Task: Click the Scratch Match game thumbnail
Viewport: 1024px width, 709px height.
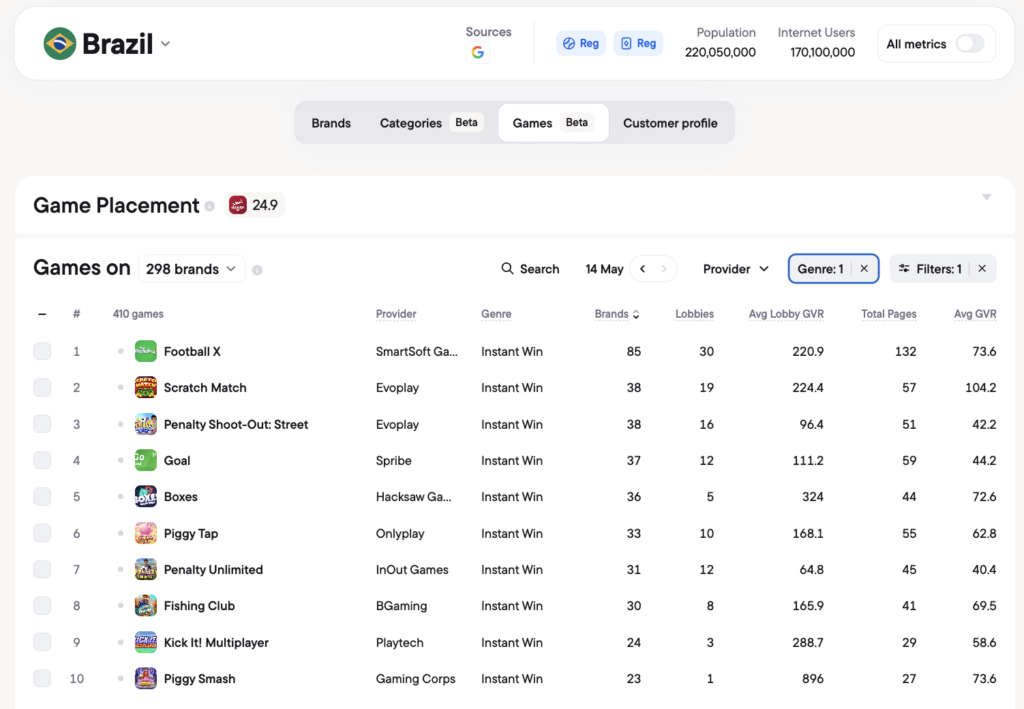Action: pyautogui.click(x=146, y=388)
